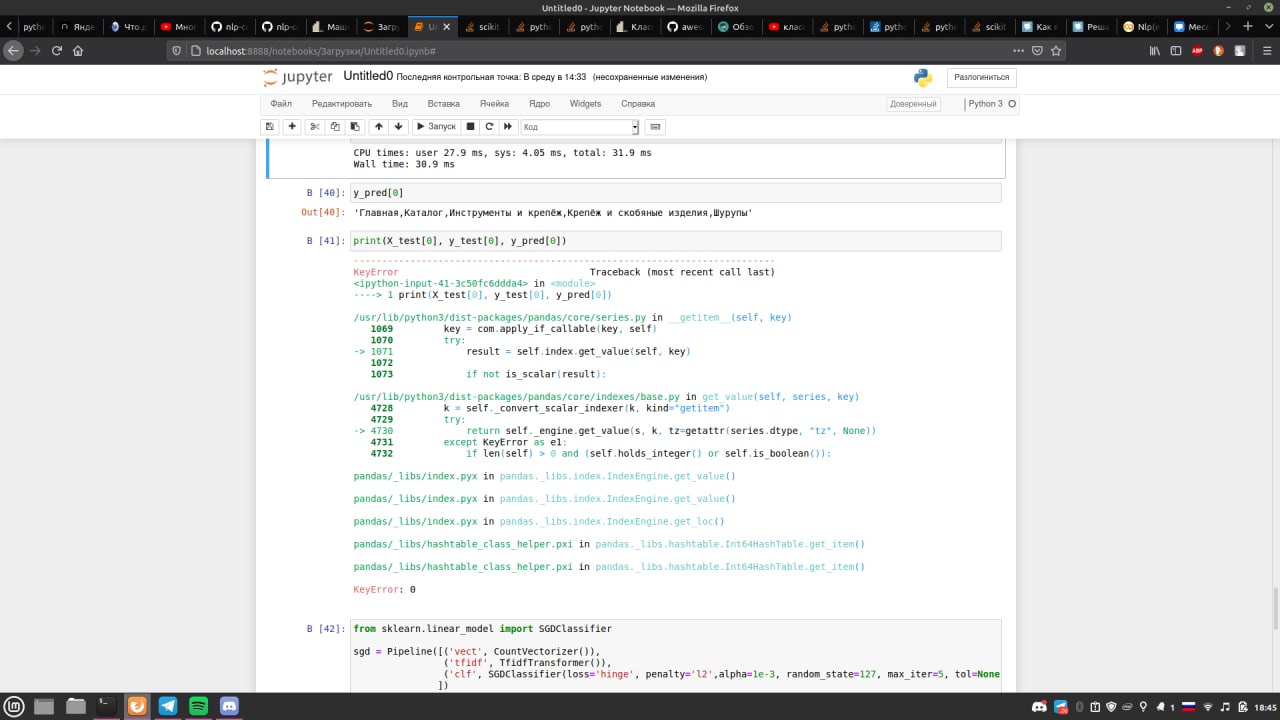Click the Разлогиниться logout button
Image resolution: width=1280 pixels, height=720 pixels.
coord(981,77)
